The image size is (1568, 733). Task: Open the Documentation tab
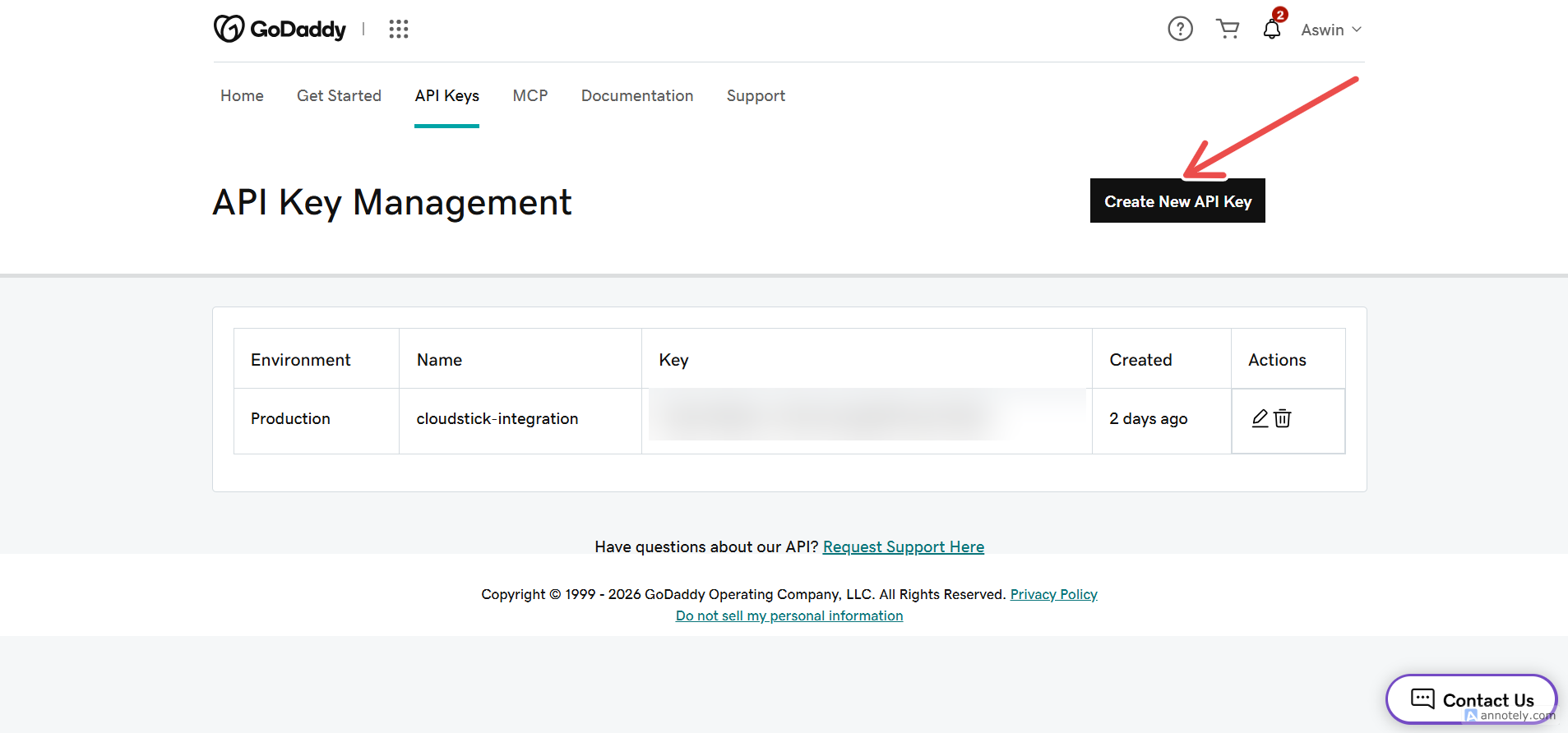[x=637, y=95]
